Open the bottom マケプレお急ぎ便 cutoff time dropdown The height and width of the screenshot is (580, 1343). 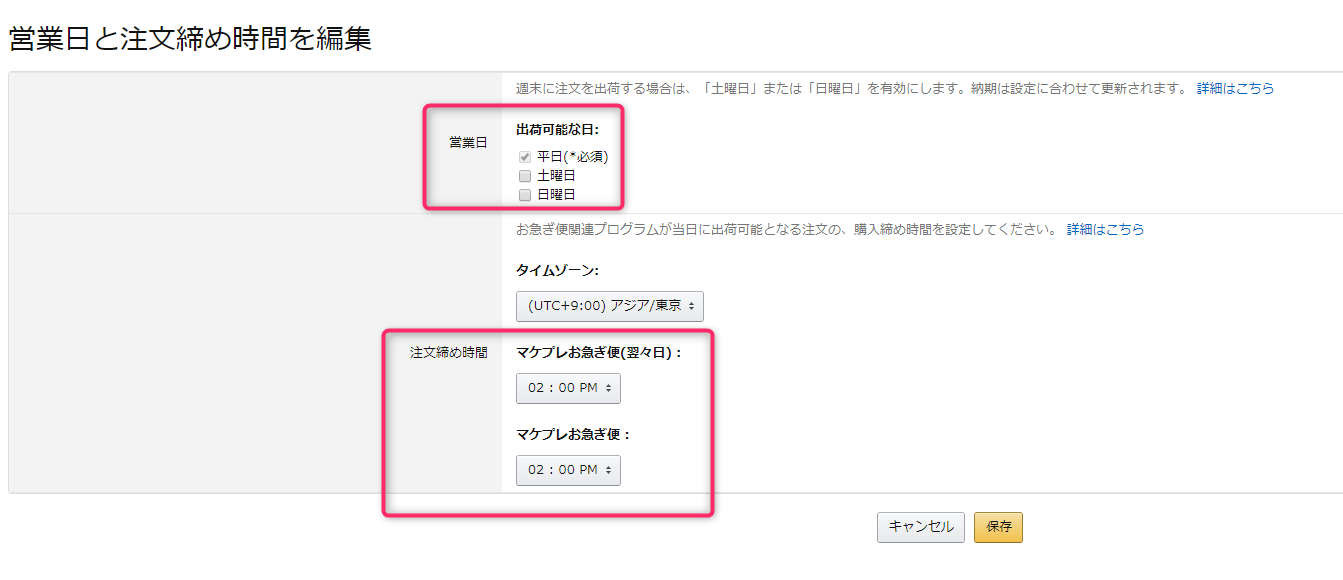click(568, 470)
